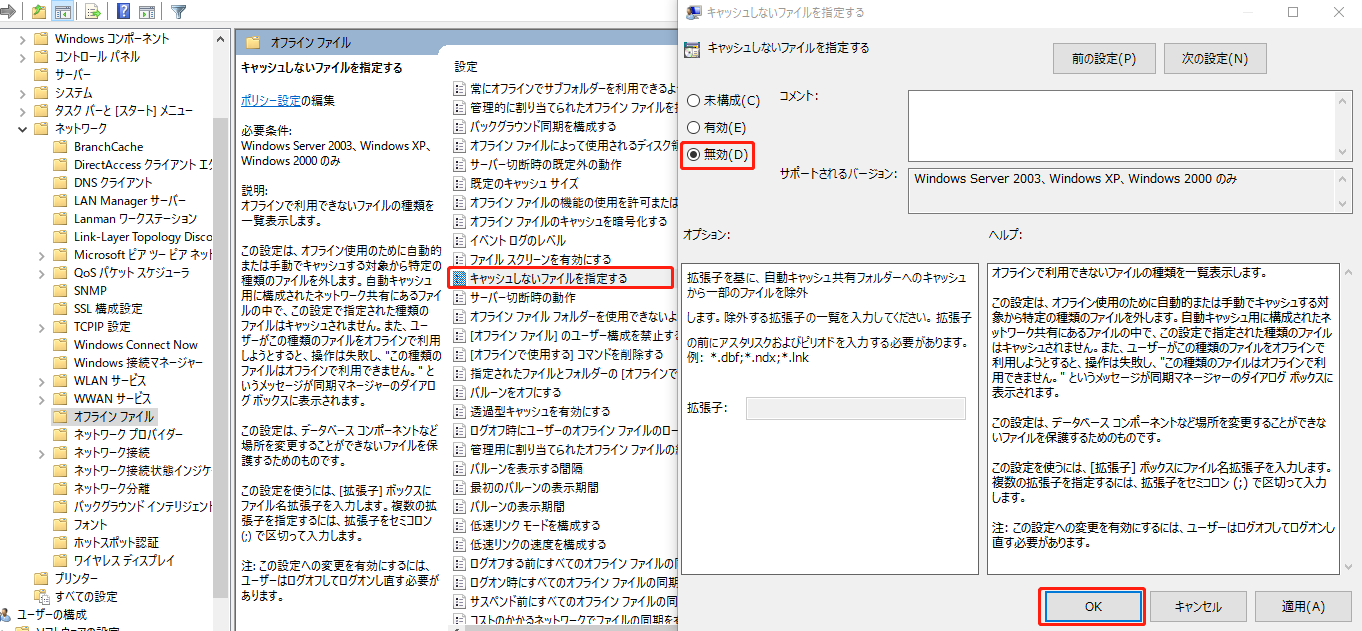Click キャンセル button in dialog

coord(1198,607)
